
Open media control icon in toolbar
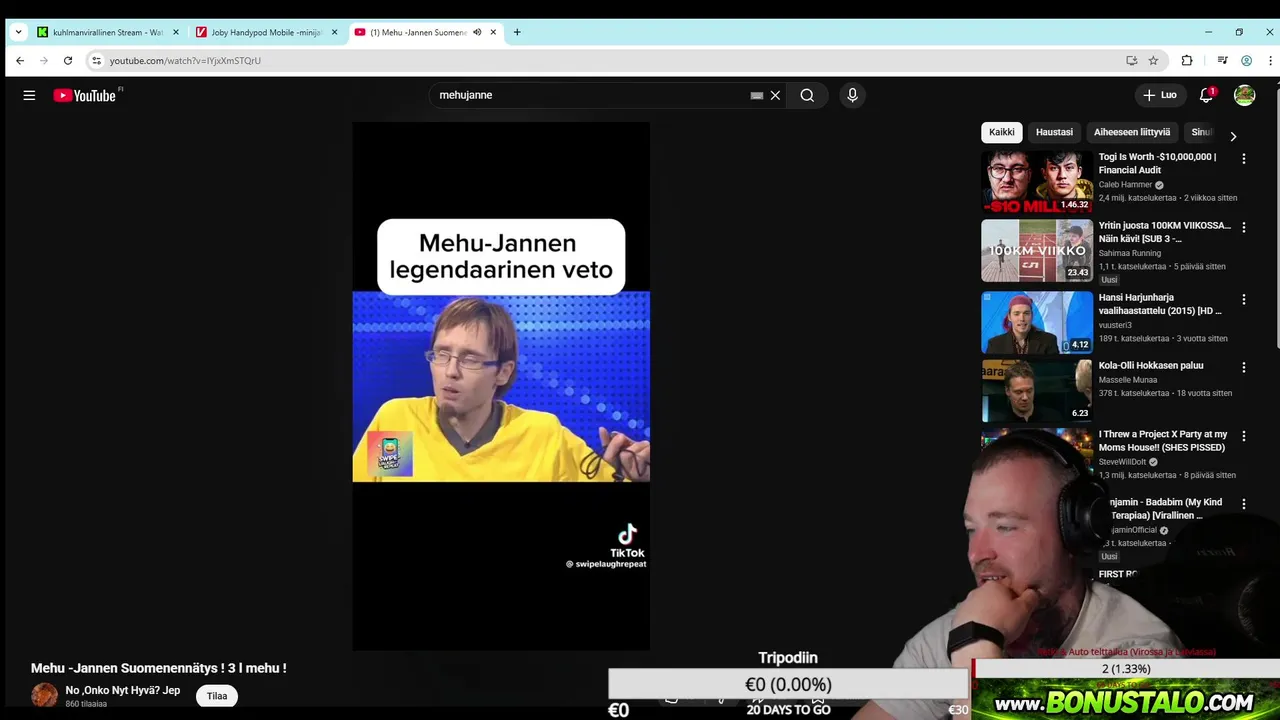tap(1222, 60)
